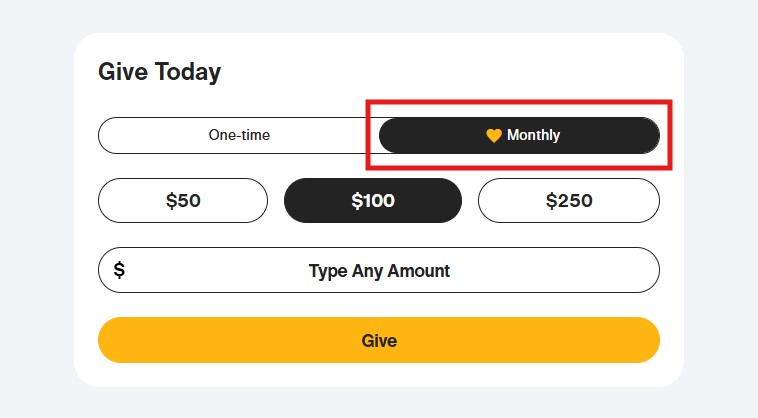
Task: Keep the highlighted $100 amount selected
Action: 373,200
